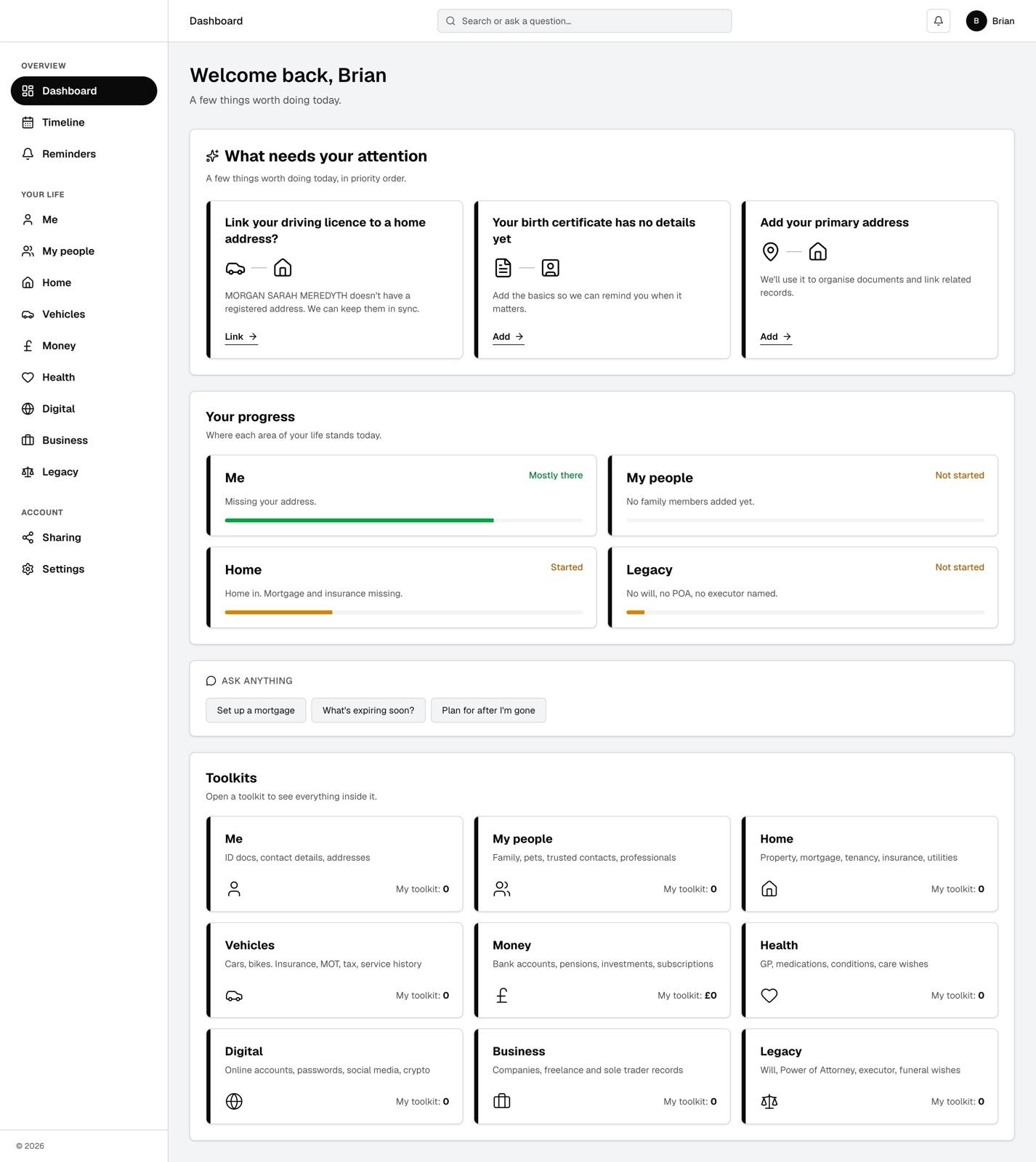The image size is (1036, 1162).
Task: Click Add on the primary address card
Action: (776, 337)
